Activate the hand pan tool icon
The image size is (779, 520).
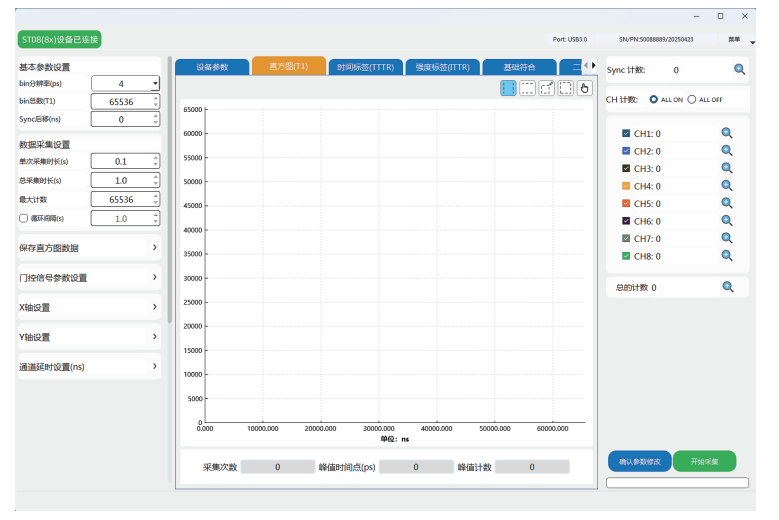coord(585,88)
